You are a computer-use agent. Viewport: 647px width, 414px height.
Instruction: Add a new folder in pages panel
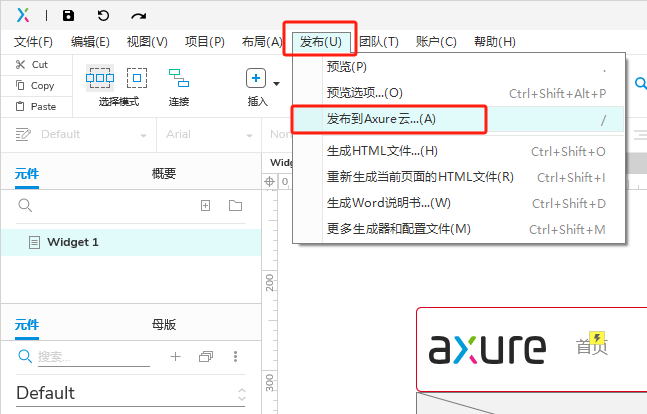click(236, 205)
